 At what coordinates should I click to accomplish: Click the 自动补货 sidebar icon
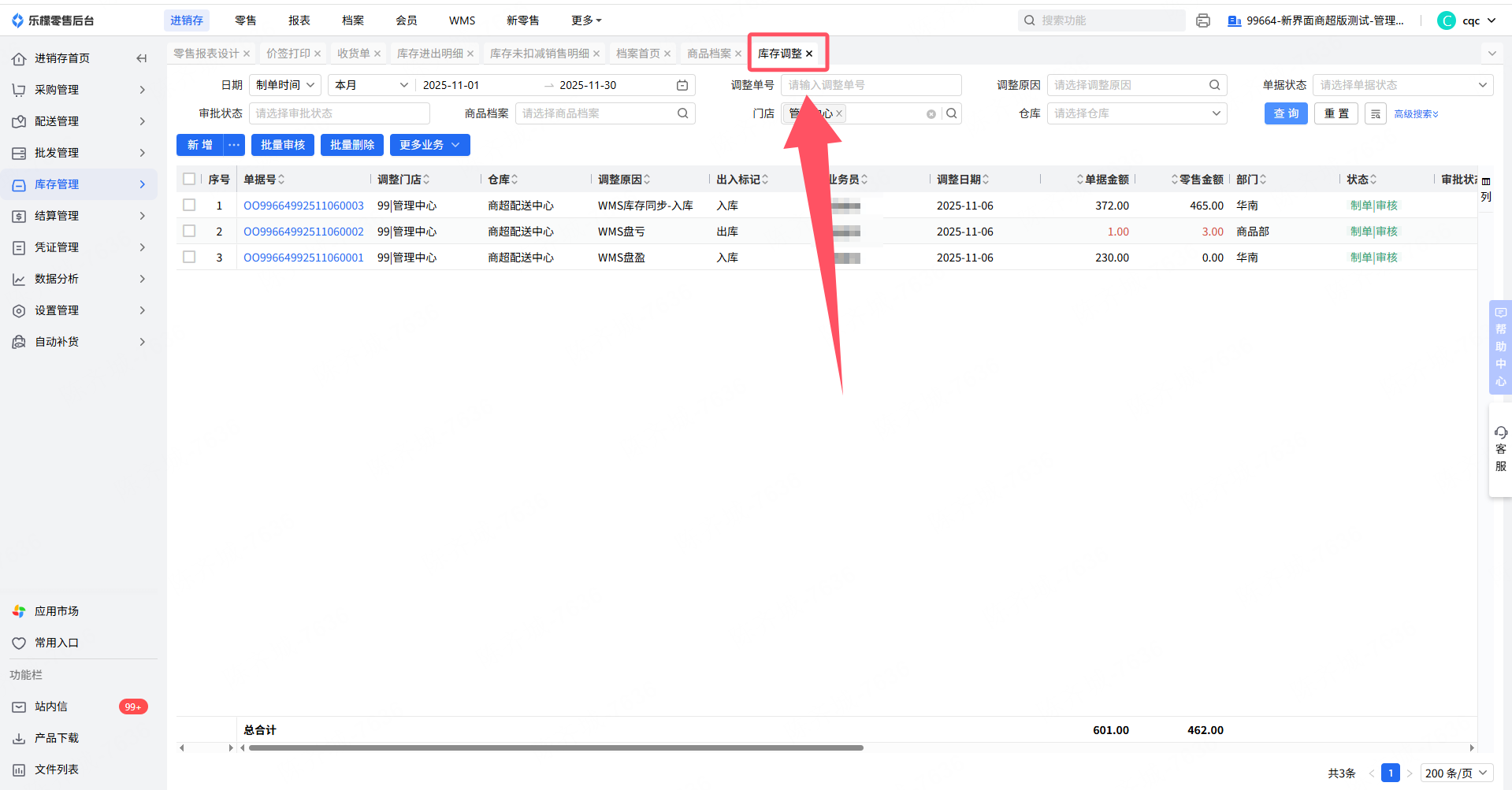19,342
